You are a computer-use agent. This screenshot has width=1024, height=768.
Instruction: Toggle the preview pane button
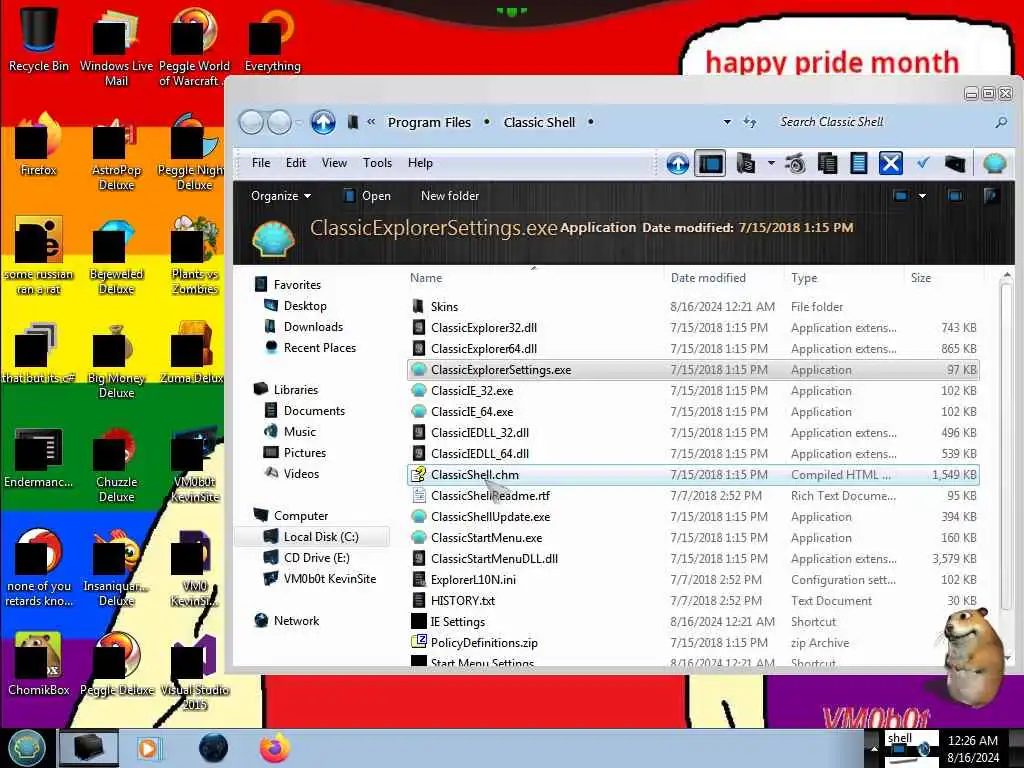coord(955,196)
